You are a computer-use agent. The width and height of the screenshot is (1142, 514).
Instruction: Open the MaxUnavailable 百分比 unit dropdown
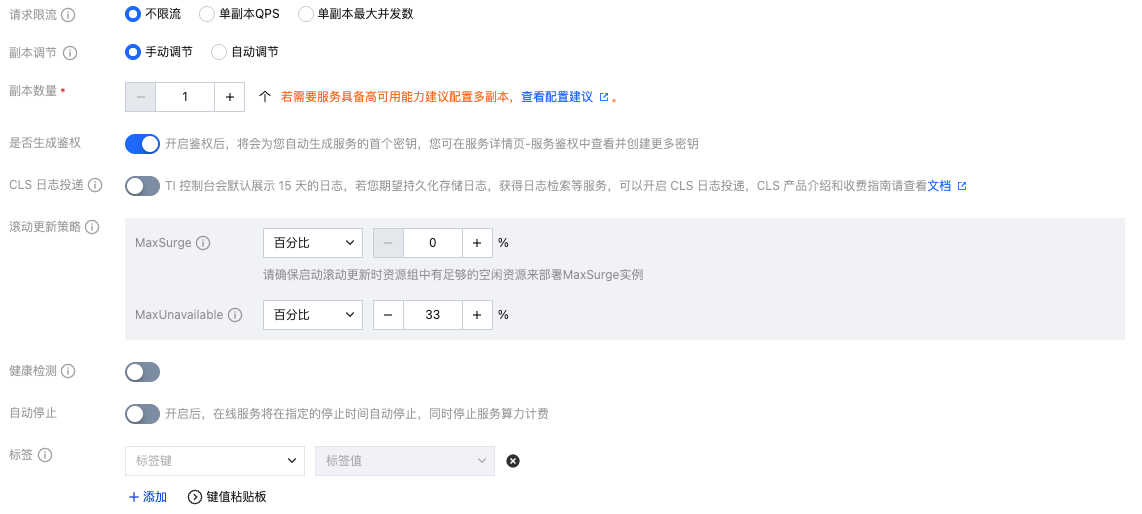pyautogui.click(x=312, y=315)
